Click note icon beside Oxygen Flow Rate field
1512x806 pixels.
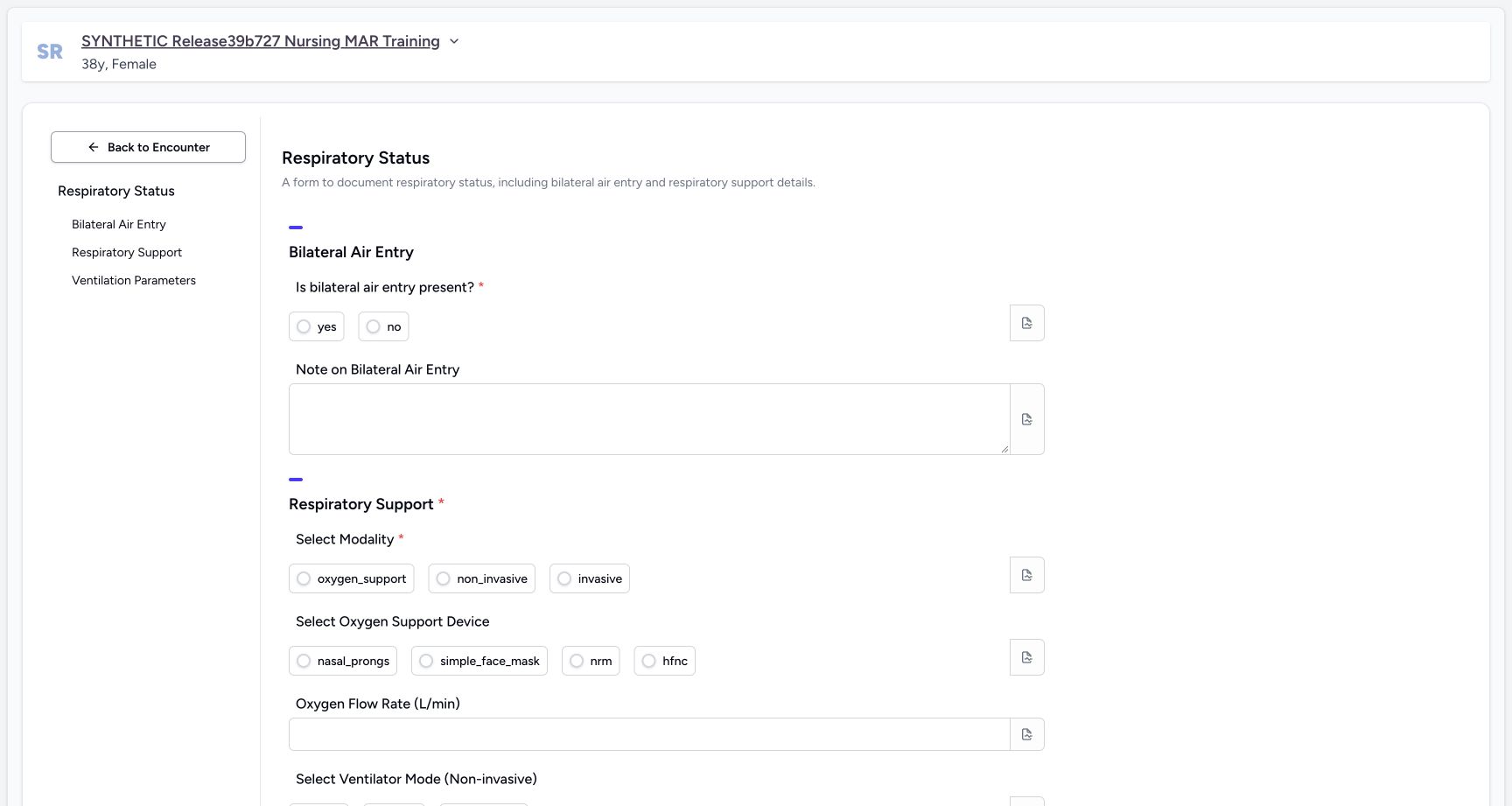click(1027, 734)
